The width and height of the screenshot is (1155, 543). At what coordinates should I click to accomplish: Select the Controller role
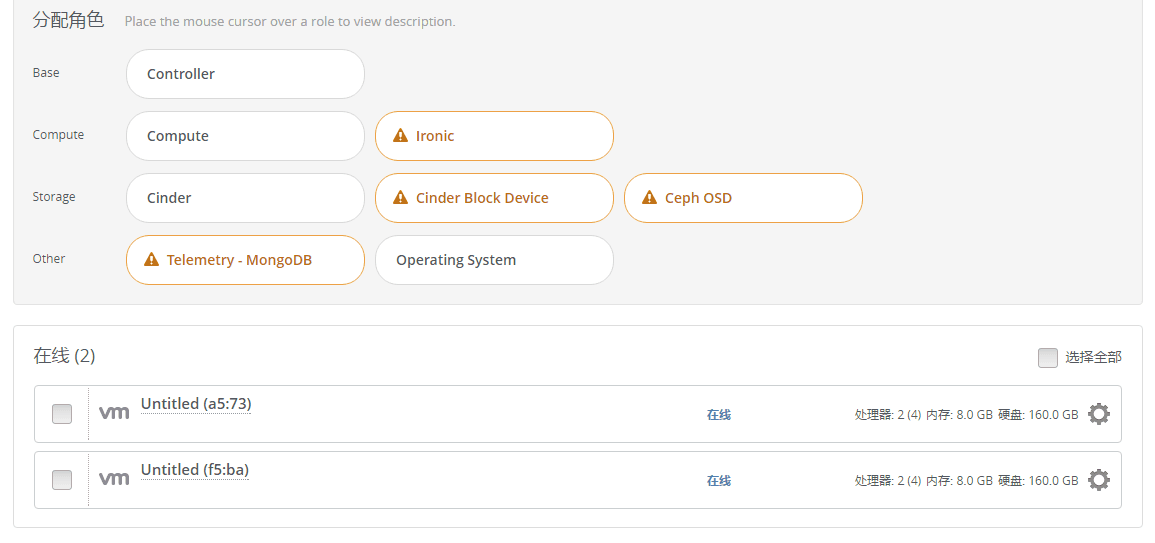coord(245,74)
